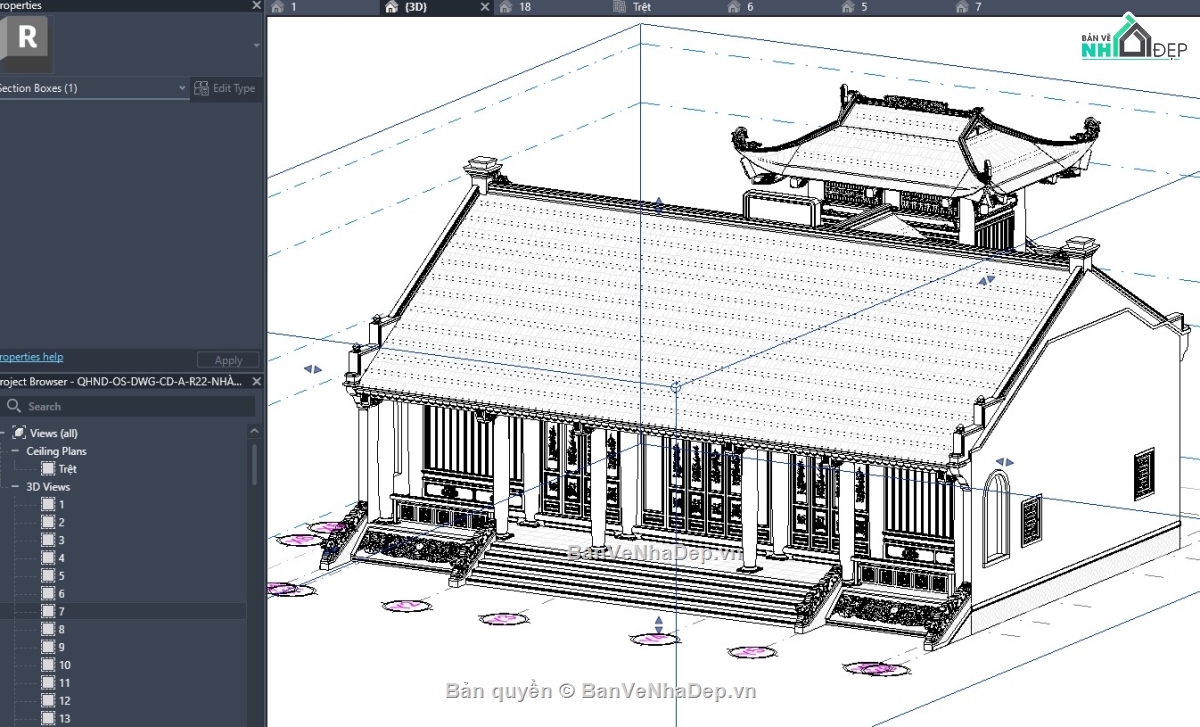This screenshot has width=1200, height=727.
Task: Click section box bottom face control arrow
Action: (x=659, y=623)
